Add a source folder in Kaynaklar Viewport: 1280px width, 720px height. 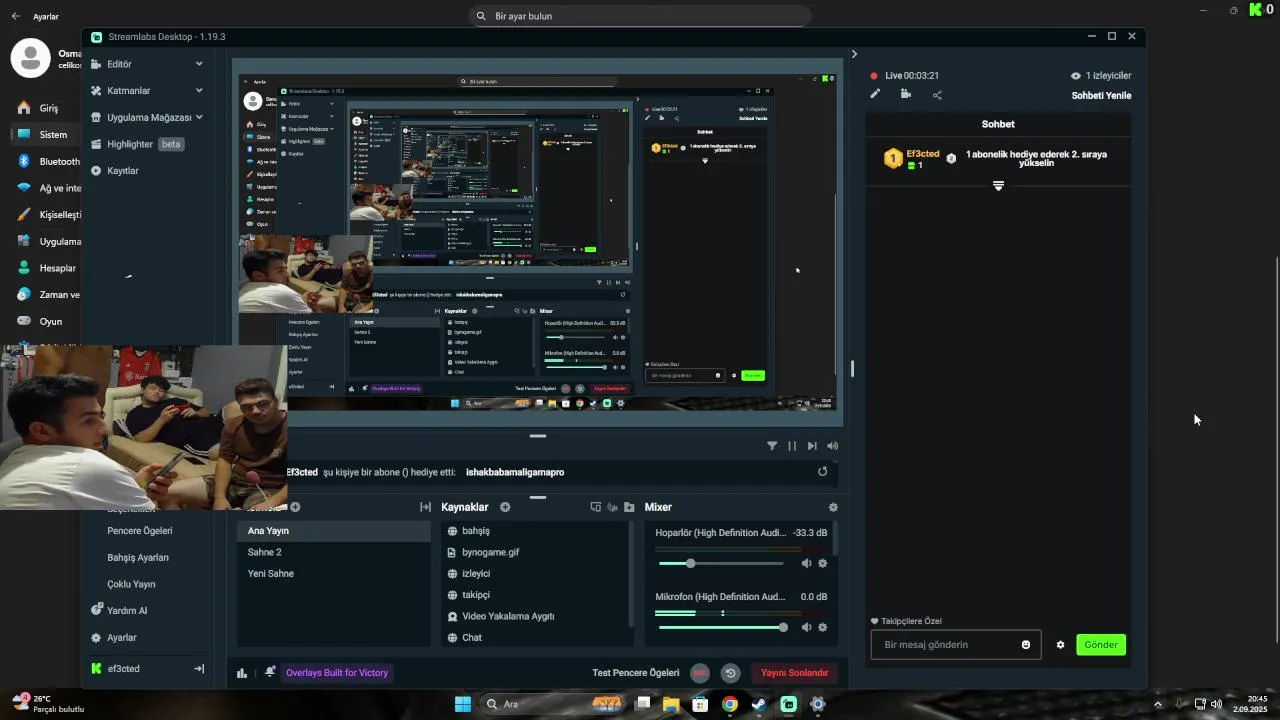[629, 507]
